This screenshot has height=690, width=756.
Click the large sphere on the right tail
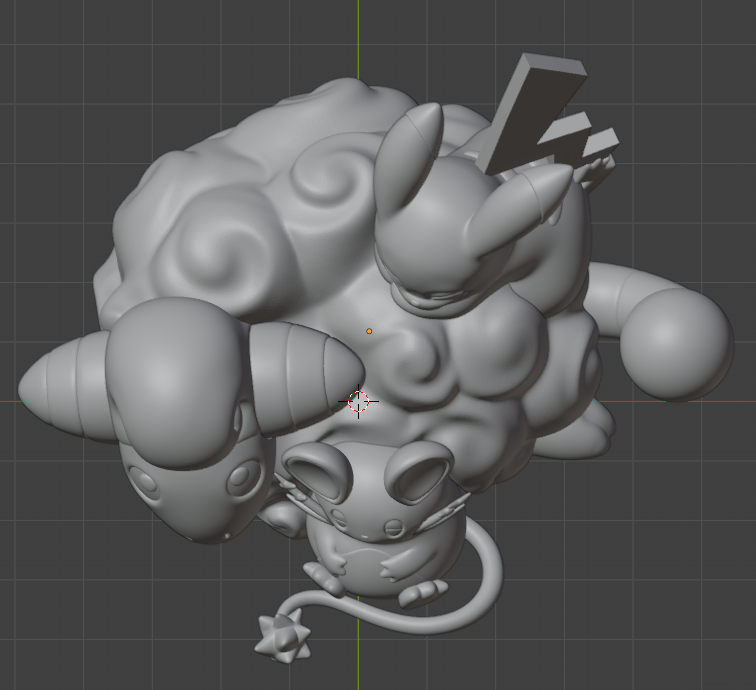[676, 344]
